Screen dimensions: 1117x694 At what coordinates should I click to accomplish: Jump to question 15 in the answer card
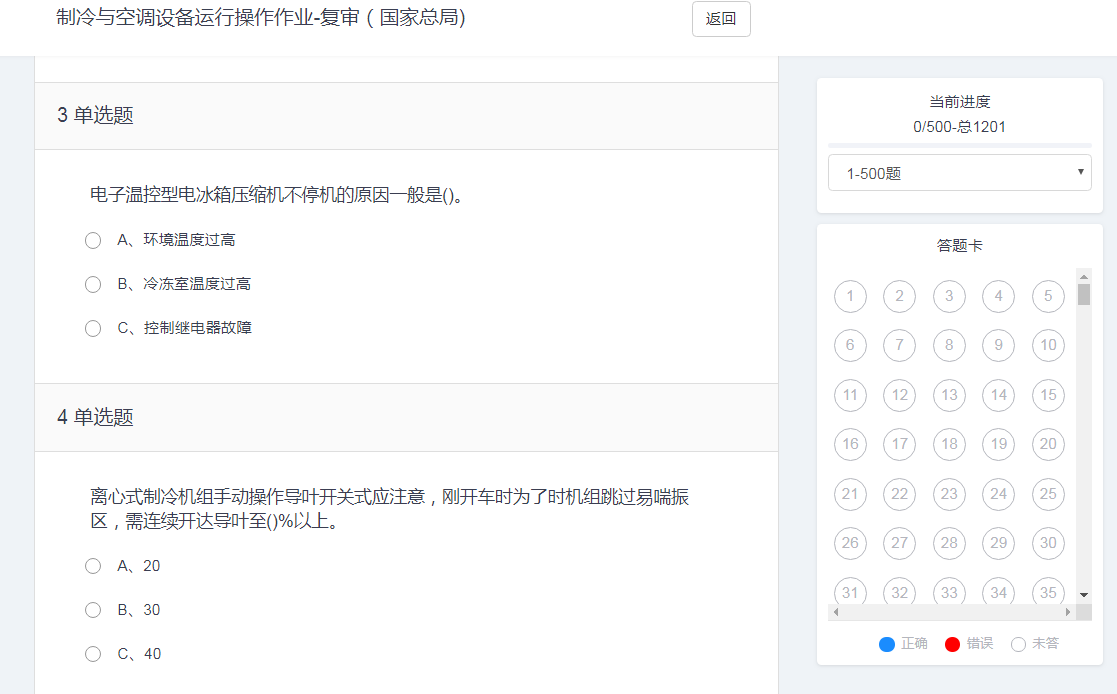tap(1048, 395)
